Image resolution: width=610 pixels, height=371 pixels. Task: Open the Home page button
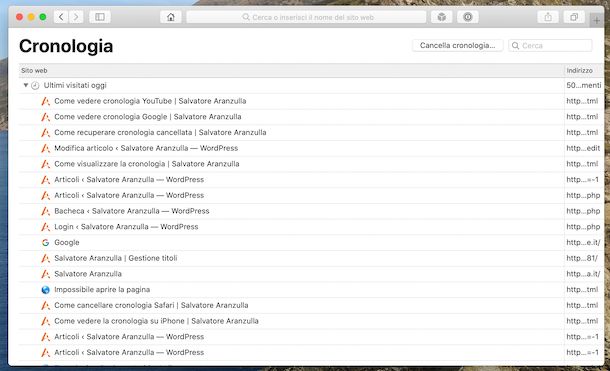coord(170,17)
